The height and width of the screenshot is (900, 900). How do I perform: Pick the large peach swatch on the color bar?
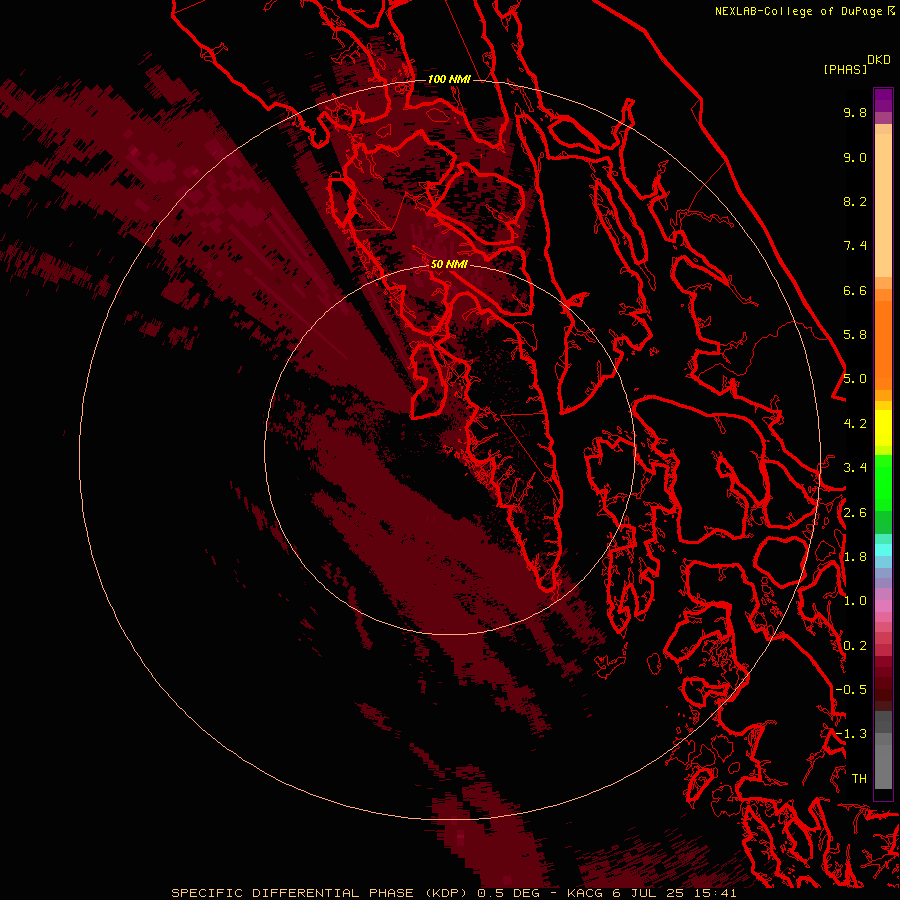point(883,205)
